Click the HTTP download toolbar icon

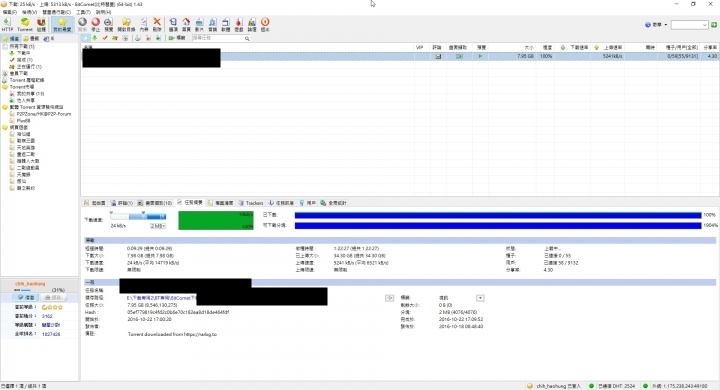7,24
